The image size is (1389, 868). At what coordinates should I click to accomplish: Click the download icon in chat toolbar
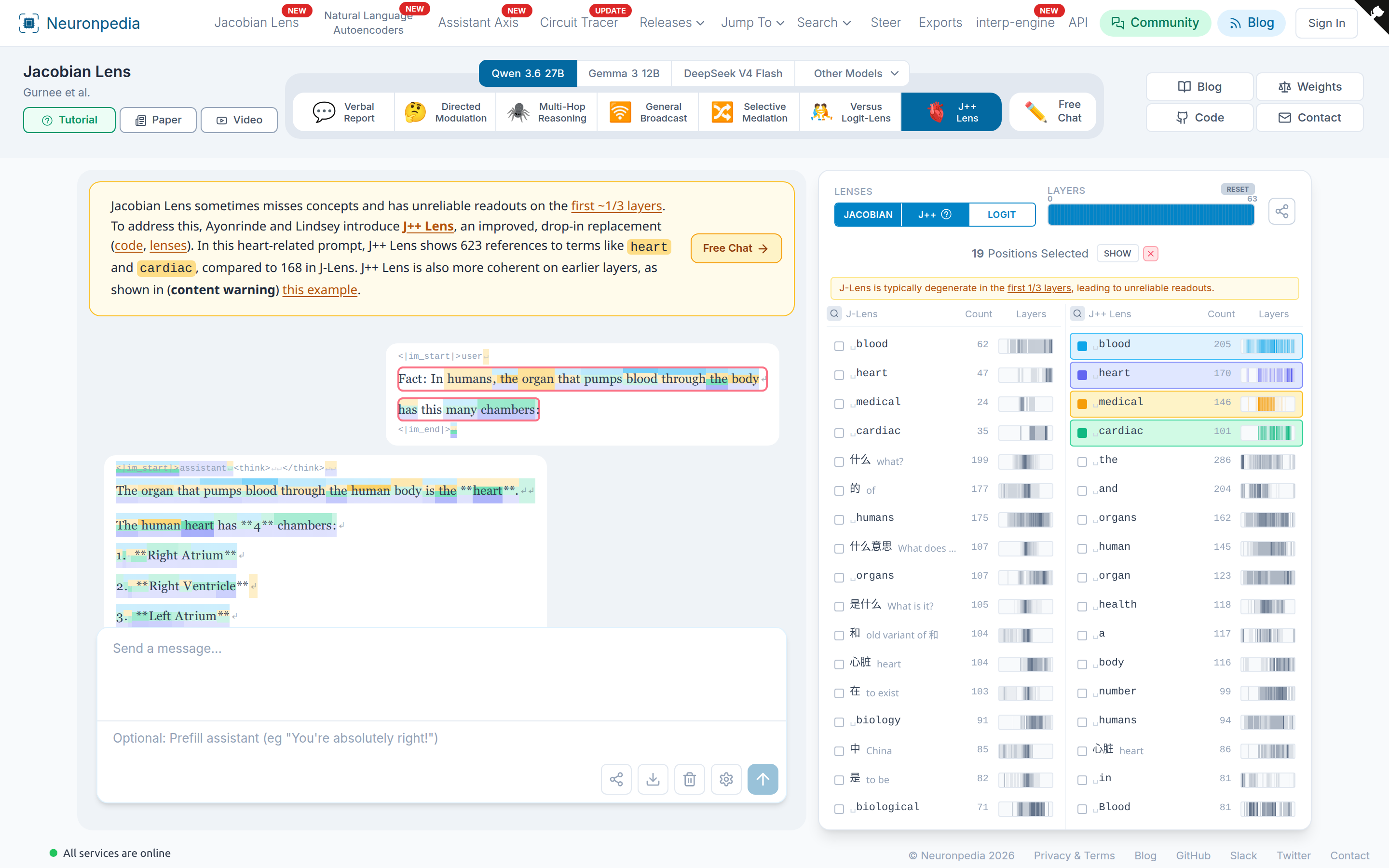point(653,779)
